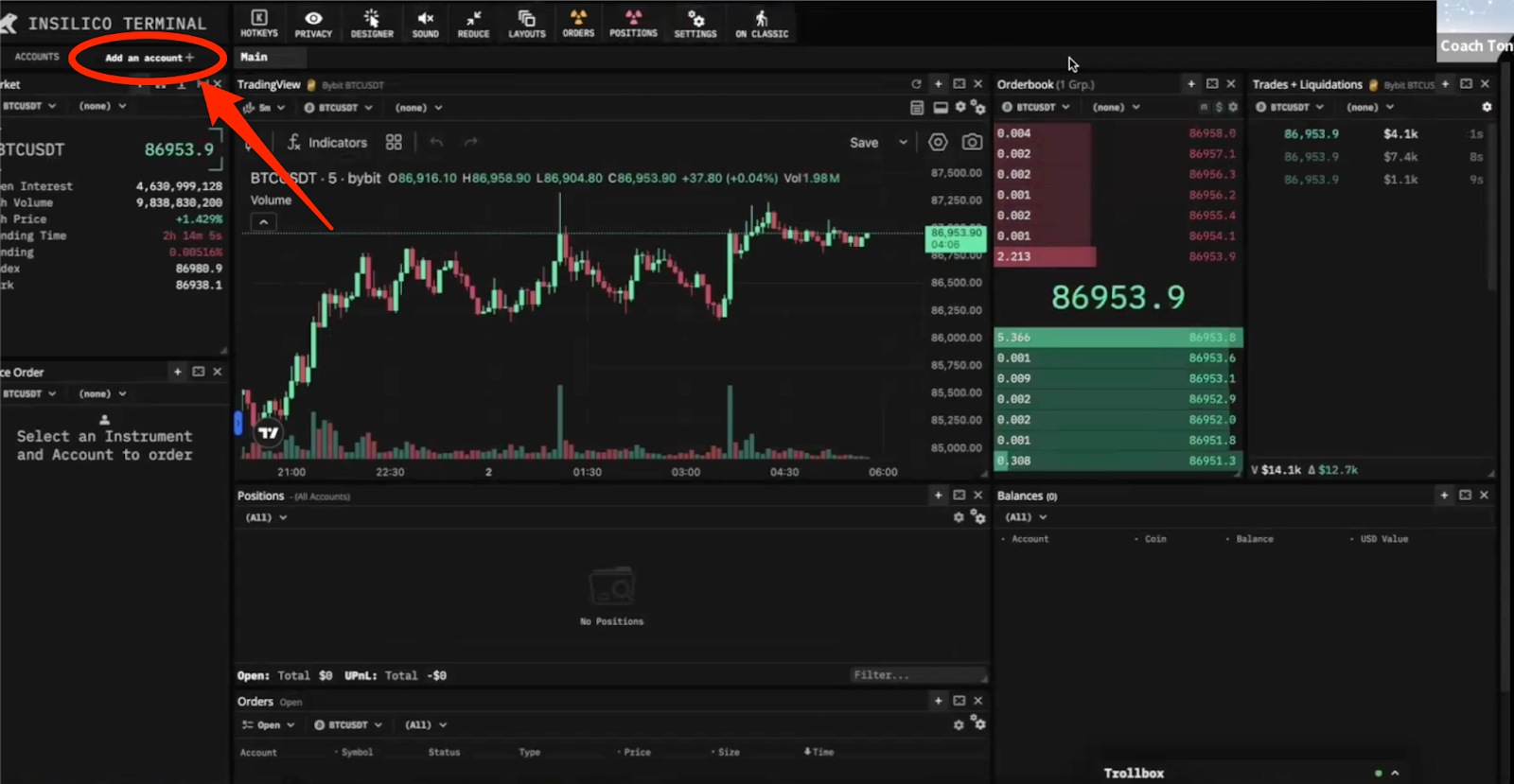Viewport: 1514px width, 784px height.
Task: Click the TradingView order list icon
Action: coord(917,108)
